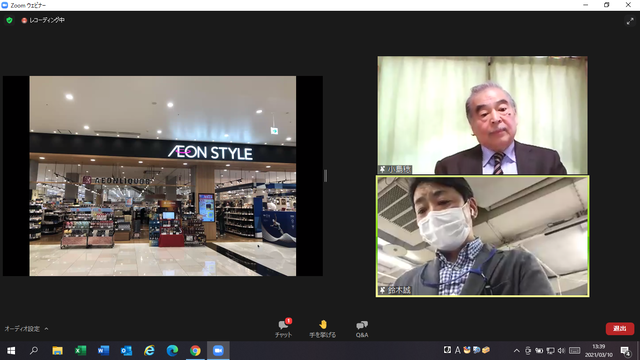
Task: Select the 小島 speaker video tile
Action: (x=482, y=115)
